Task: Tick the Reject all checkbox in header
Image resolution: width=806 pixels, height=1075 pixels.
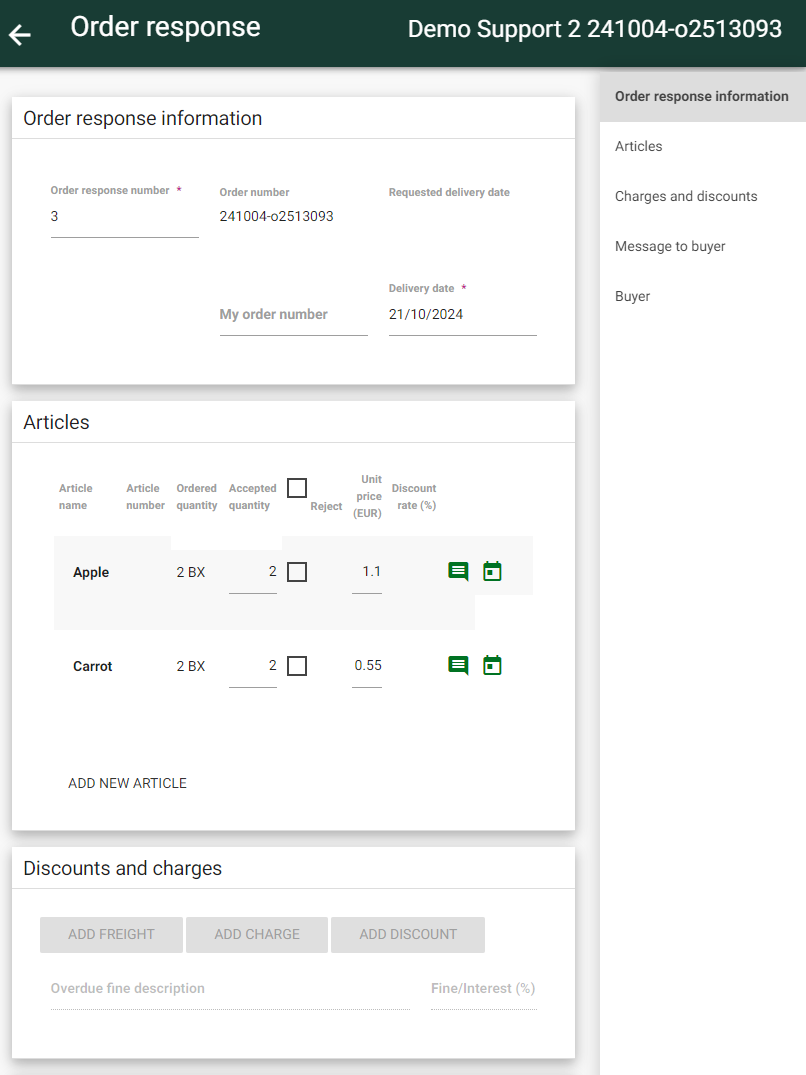Action: (297, 488)
